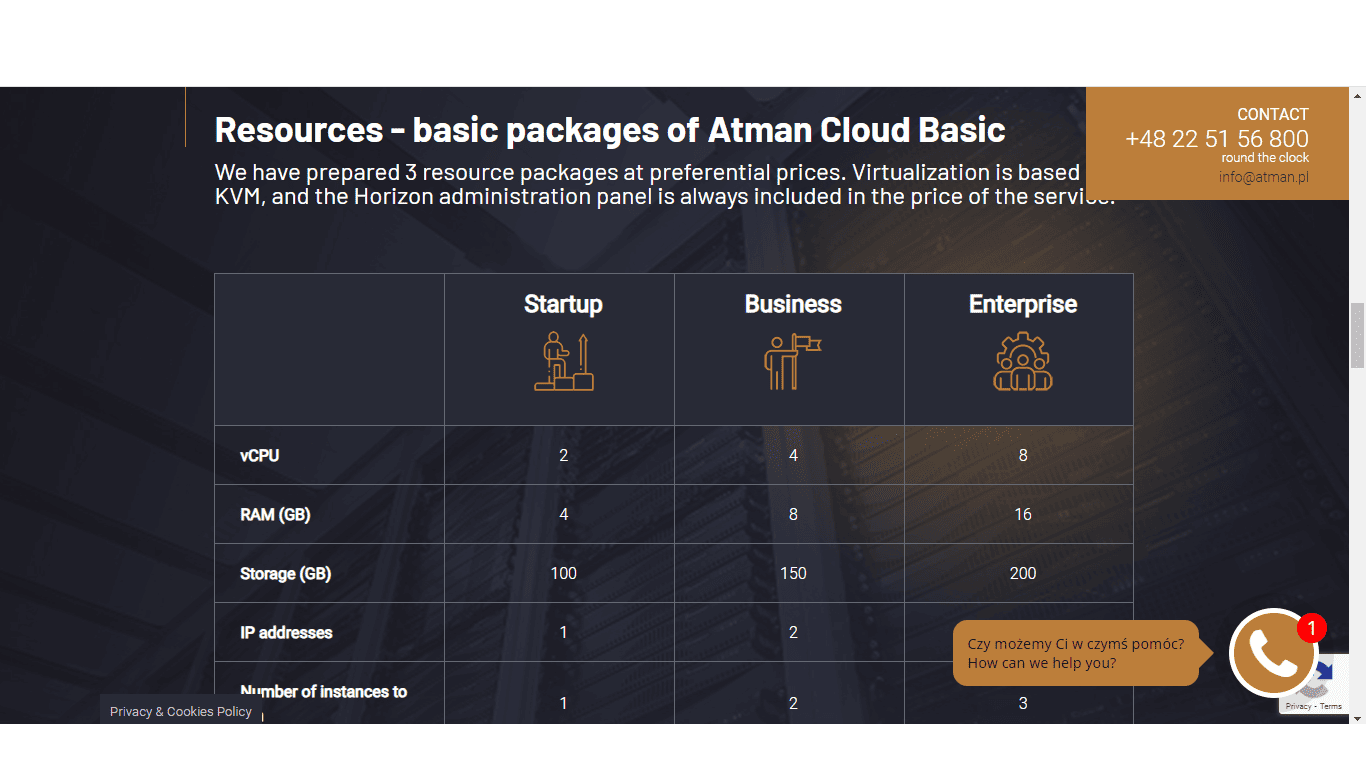Click the Startup instances value 1
This screenshot has width=1366, height=768.
564,703
